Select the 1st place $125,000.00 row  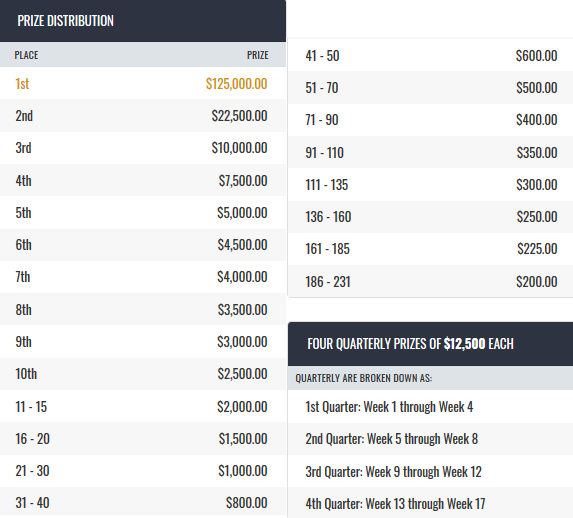[x=143, y=83]
